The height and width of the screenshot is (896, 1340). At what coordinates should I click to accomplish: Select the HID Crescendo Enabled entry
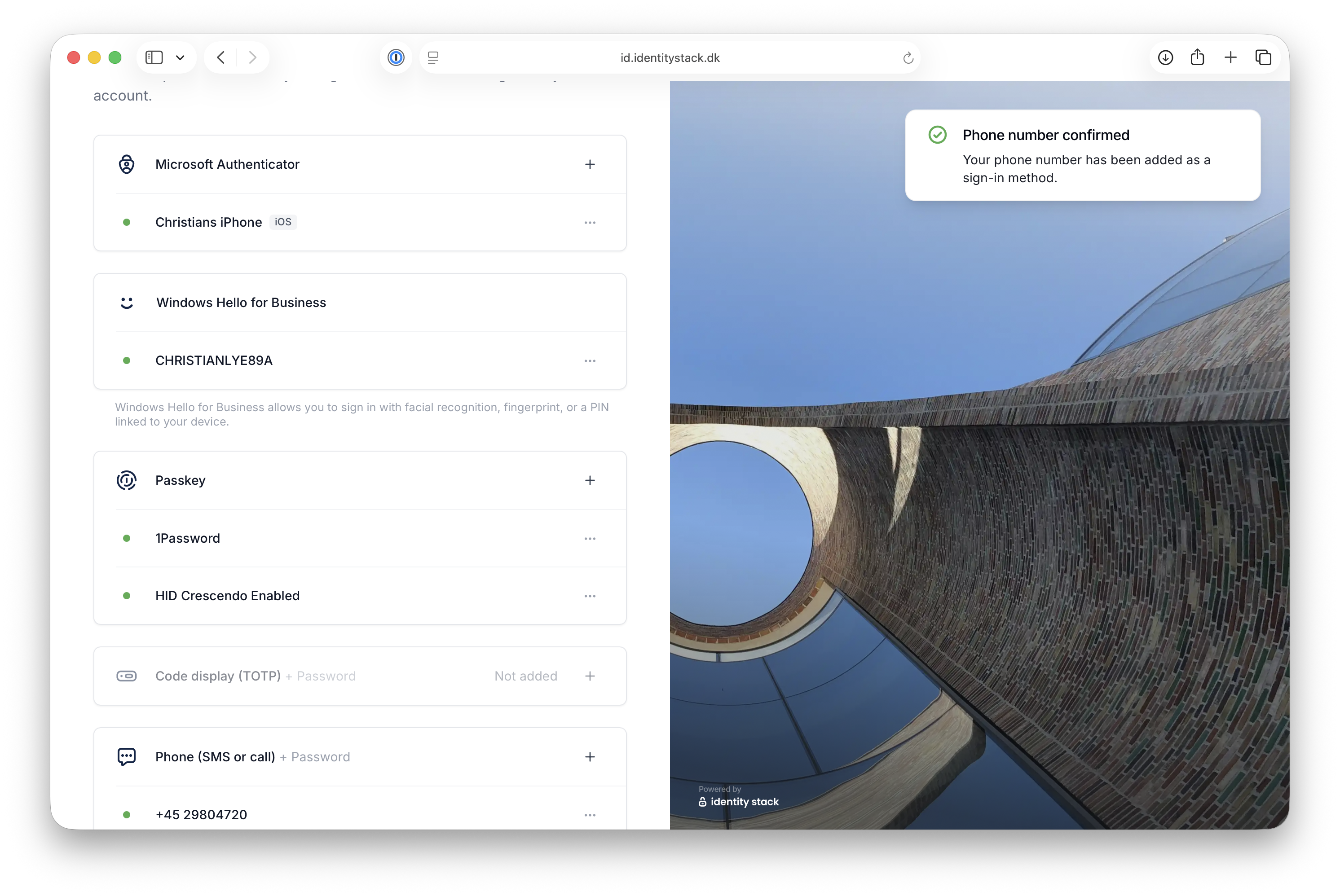[227, 596]
